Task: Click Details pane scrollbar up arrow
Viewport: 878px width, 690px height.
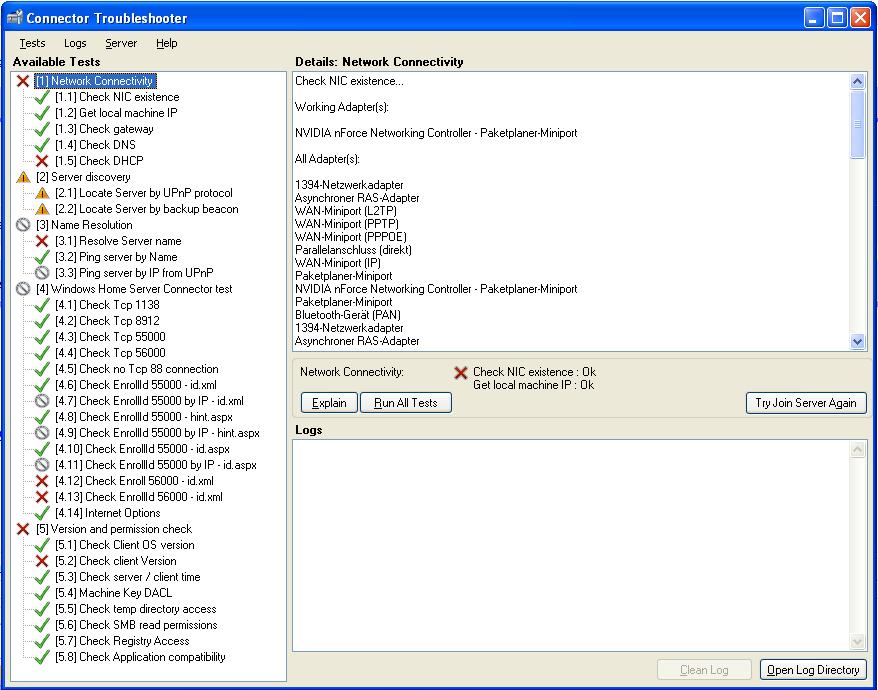Action: point(857,82)
